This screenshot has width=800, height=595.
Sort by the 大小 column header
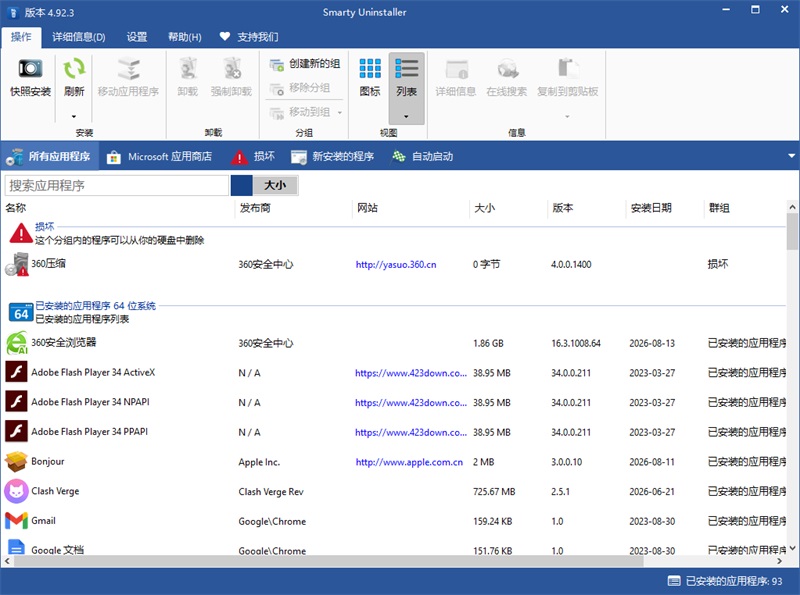pos(485,208)
